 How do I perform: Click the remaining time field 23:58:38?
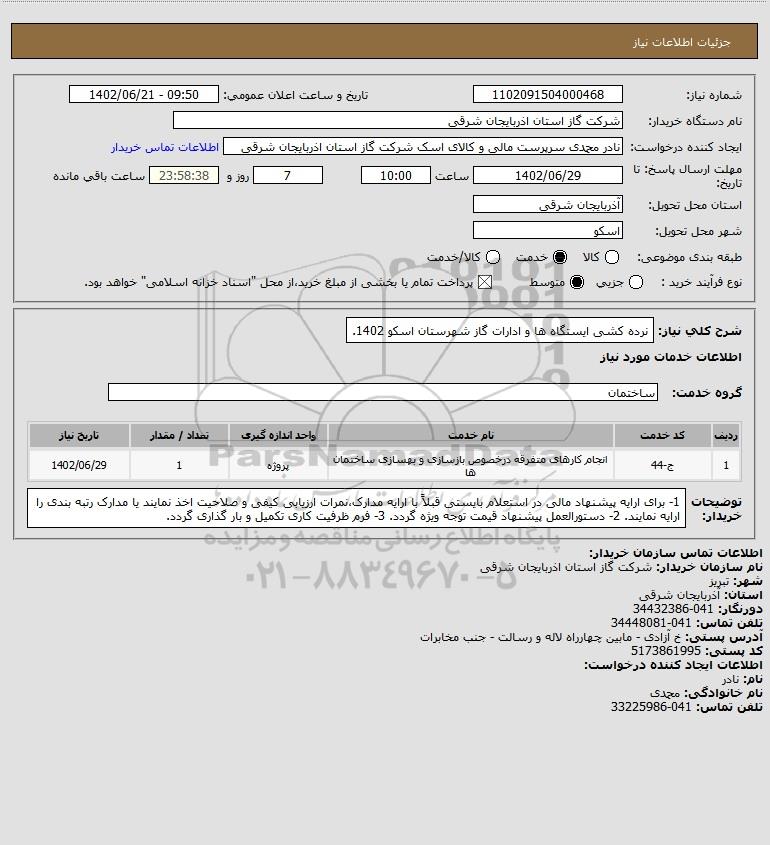coord(184,175)
